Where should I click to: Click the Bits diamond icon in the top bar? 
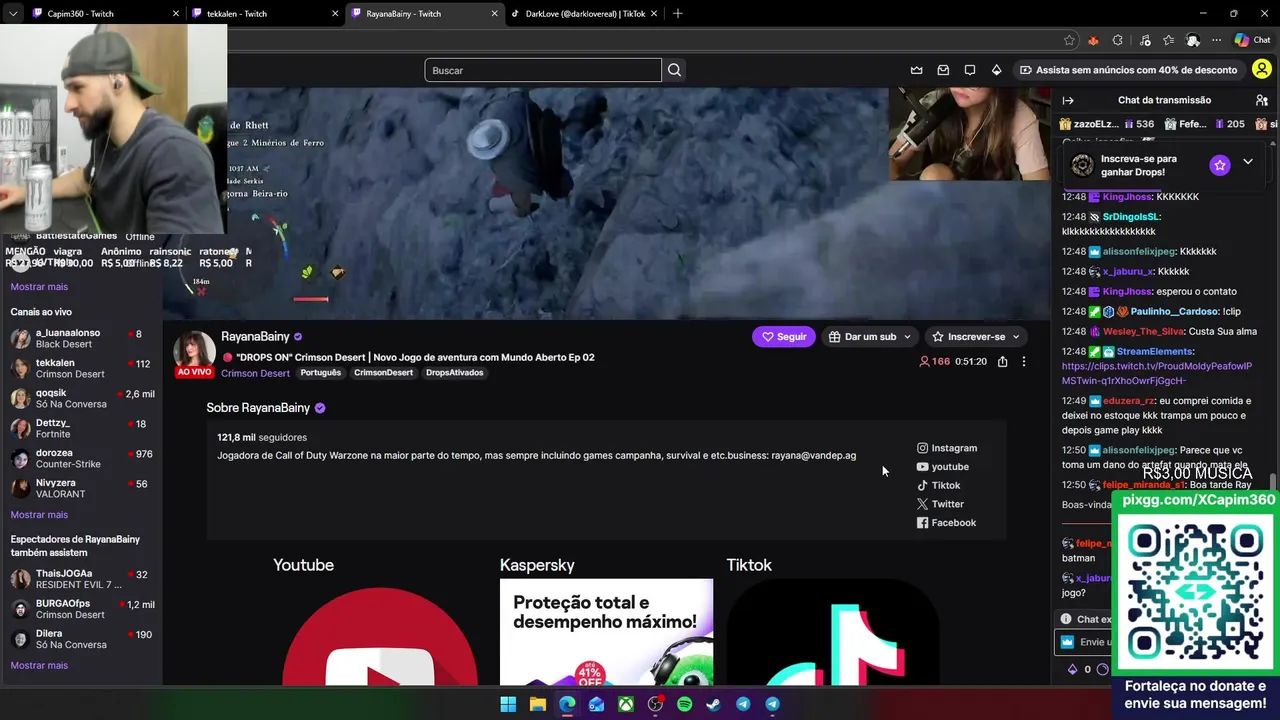pos(996,70)
